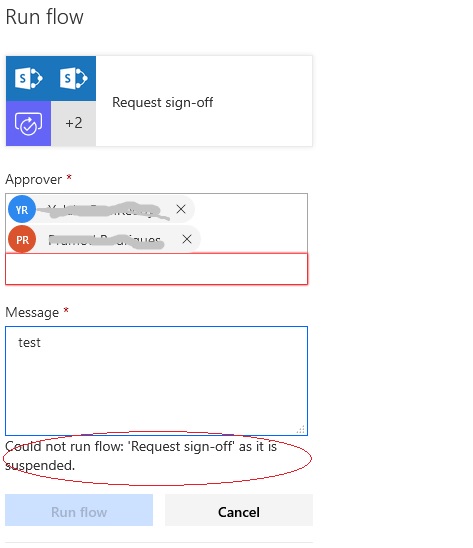473x548 pixels.
Task: Focus the empty approver search field
Action: pos(157,269)
